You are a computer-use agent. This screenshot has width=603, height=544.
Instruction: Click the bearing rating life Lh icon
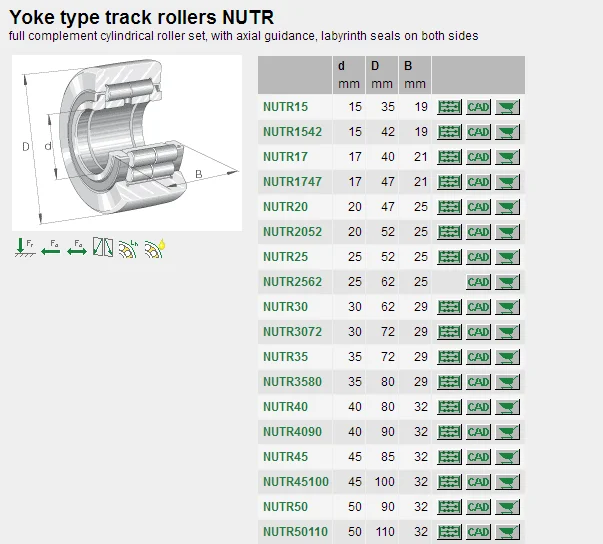tap(128, 248)
